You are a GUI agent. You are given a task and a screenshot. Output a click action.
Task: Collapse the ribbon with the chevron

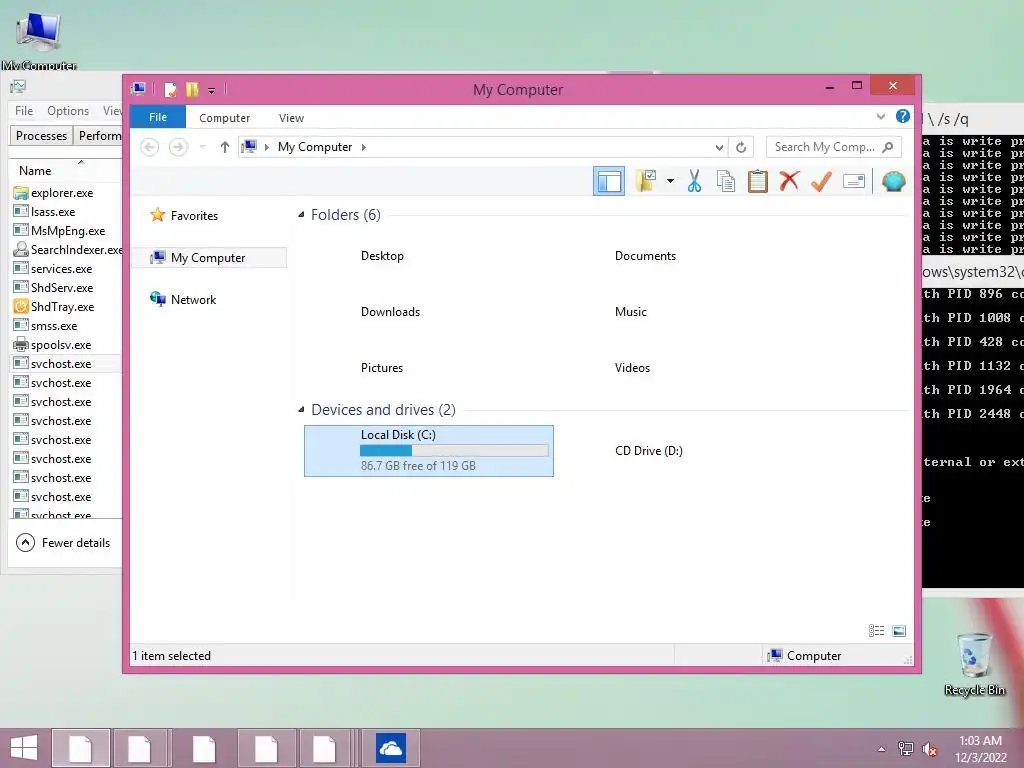pos(880,117)
